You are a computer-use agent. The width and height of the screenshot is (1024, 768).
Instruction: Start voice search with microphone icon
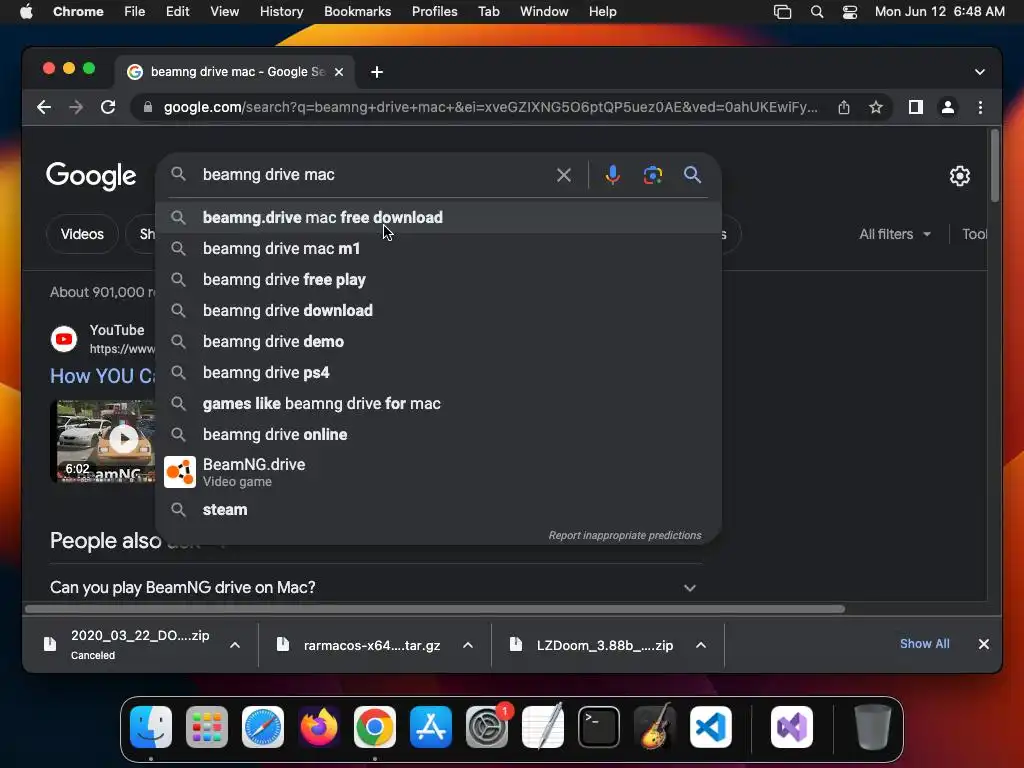click(x=613, y=175)
